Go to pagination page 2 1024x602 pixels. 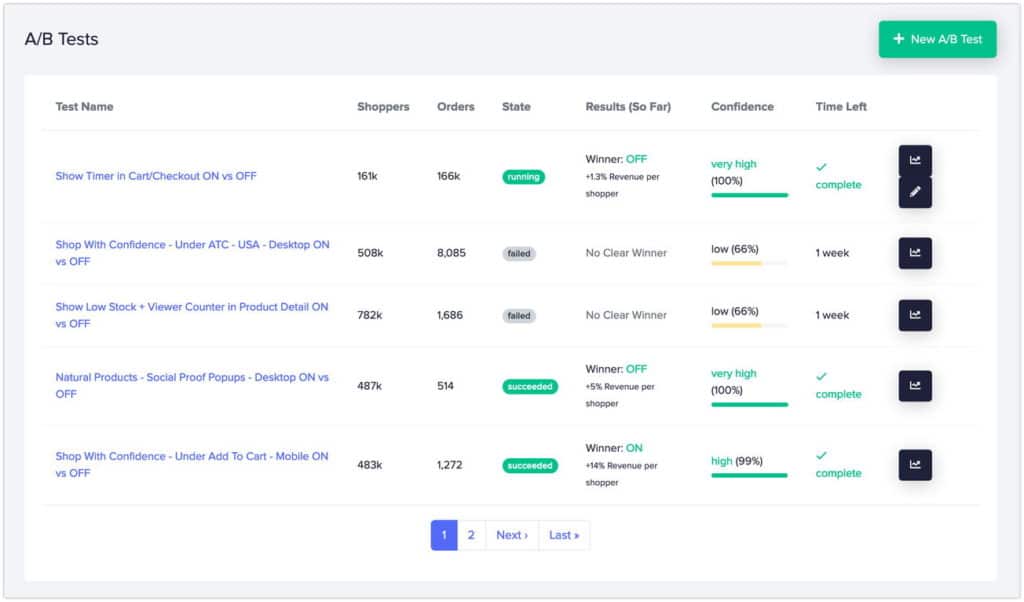471,535
